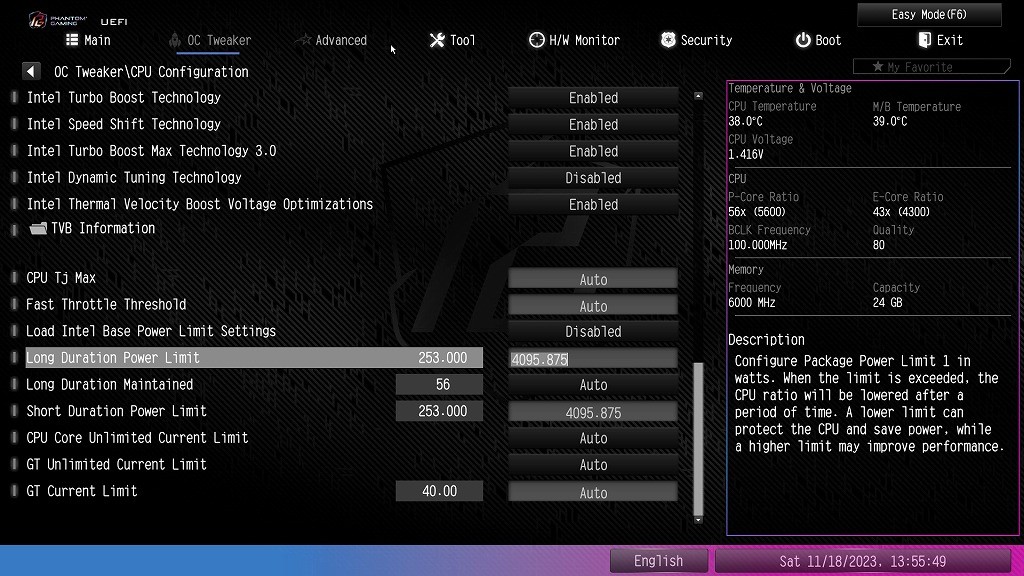Switch to the Tool tab

pyautogui.click(x=453, y=40)
